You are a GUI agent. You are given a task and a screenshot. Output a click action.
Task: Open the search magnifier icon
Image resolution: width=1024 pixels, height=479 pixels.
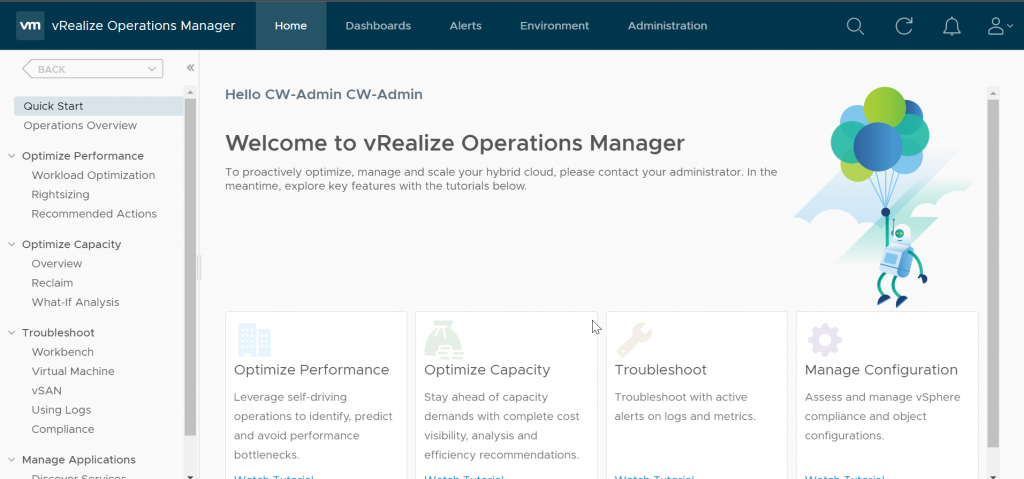pyautogui.click(x=855, y=26)
